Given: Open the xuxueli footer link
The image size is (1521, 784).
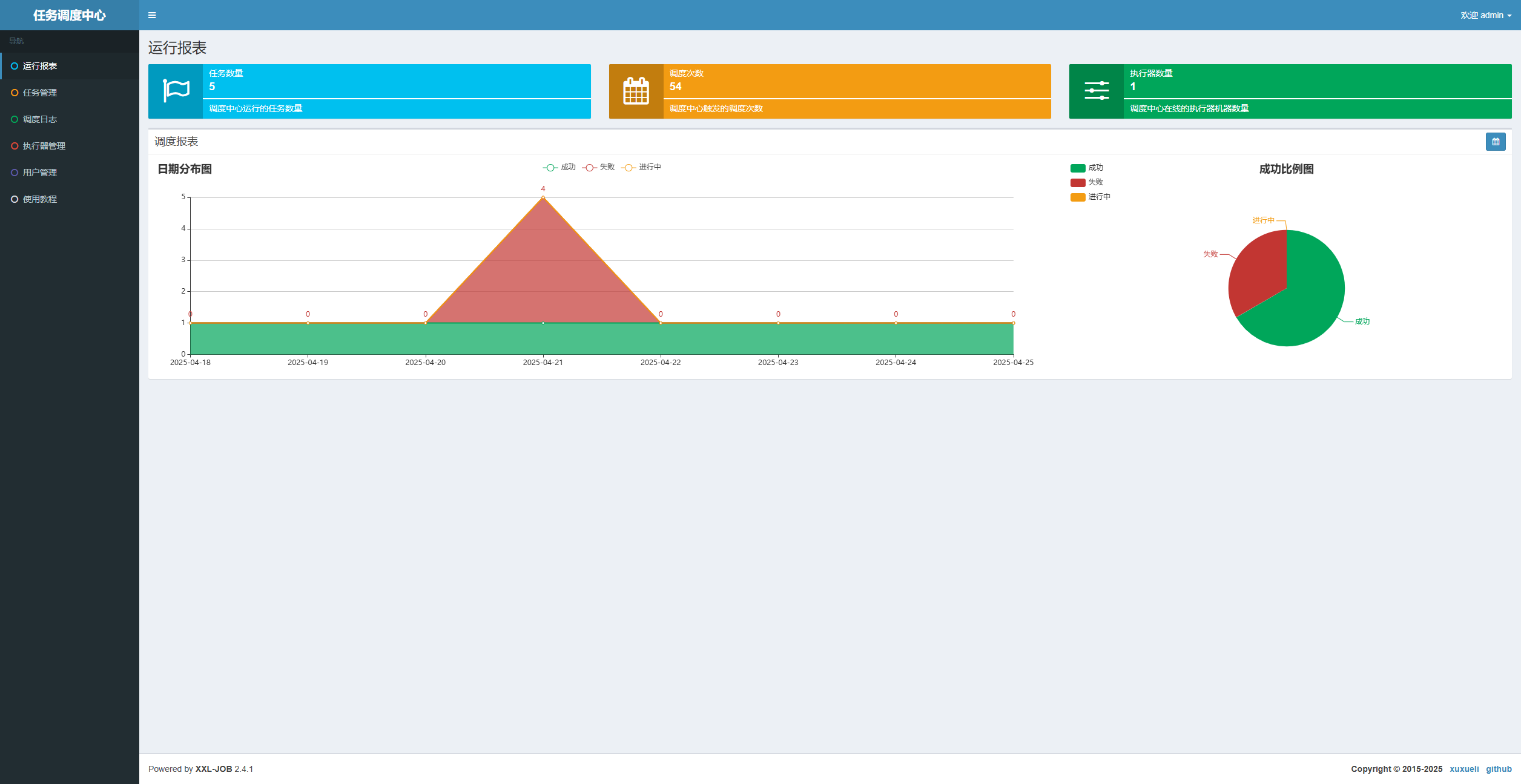Looking at the screenshot, I should click(1463, 769).
